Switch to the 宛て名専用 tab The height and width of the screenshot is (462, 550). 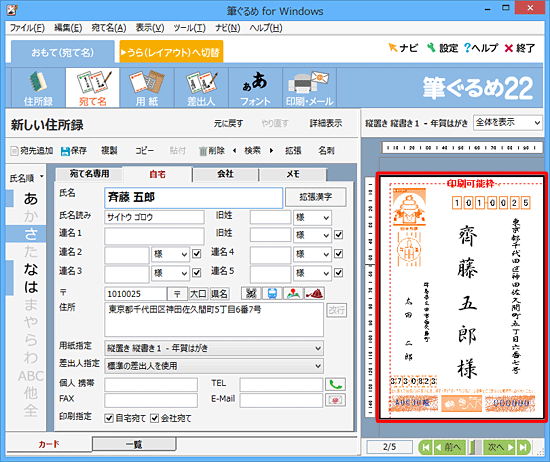point(89,174)
